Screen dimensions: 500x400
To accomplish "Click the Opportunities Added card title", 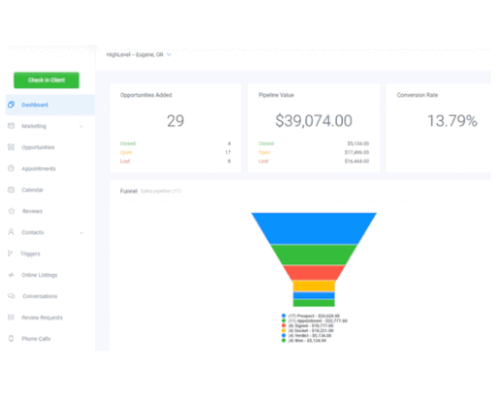I will click(146, 95).
